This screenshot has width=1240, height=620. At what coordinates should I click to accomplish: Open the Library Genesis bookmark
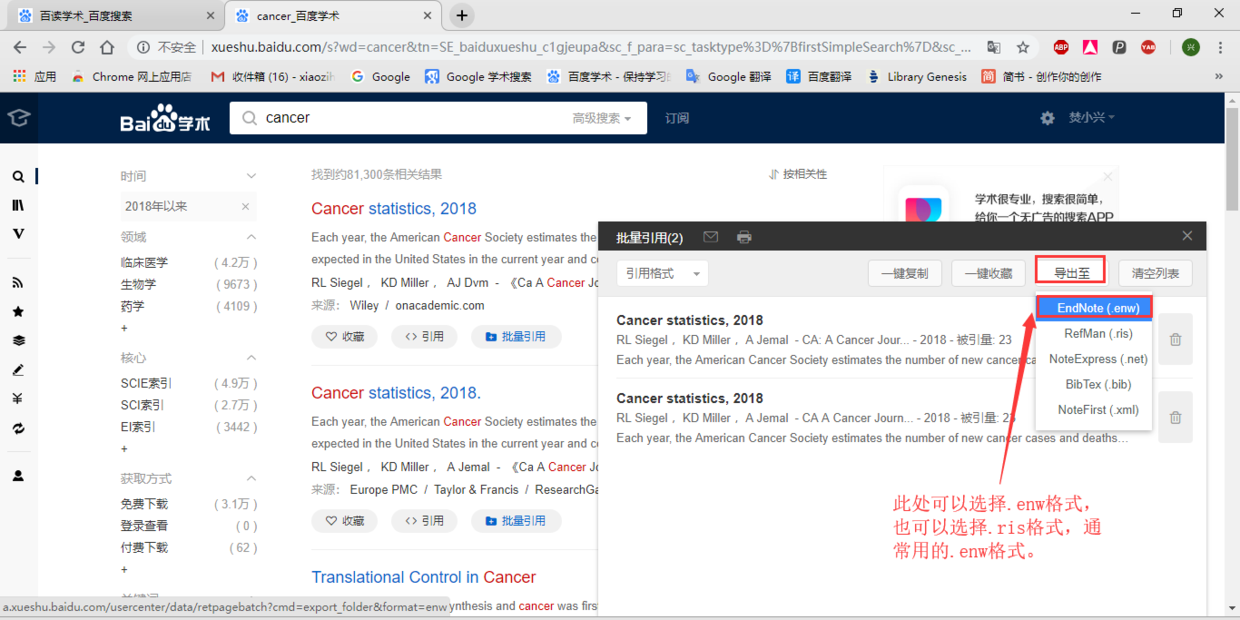pos(917,76)
